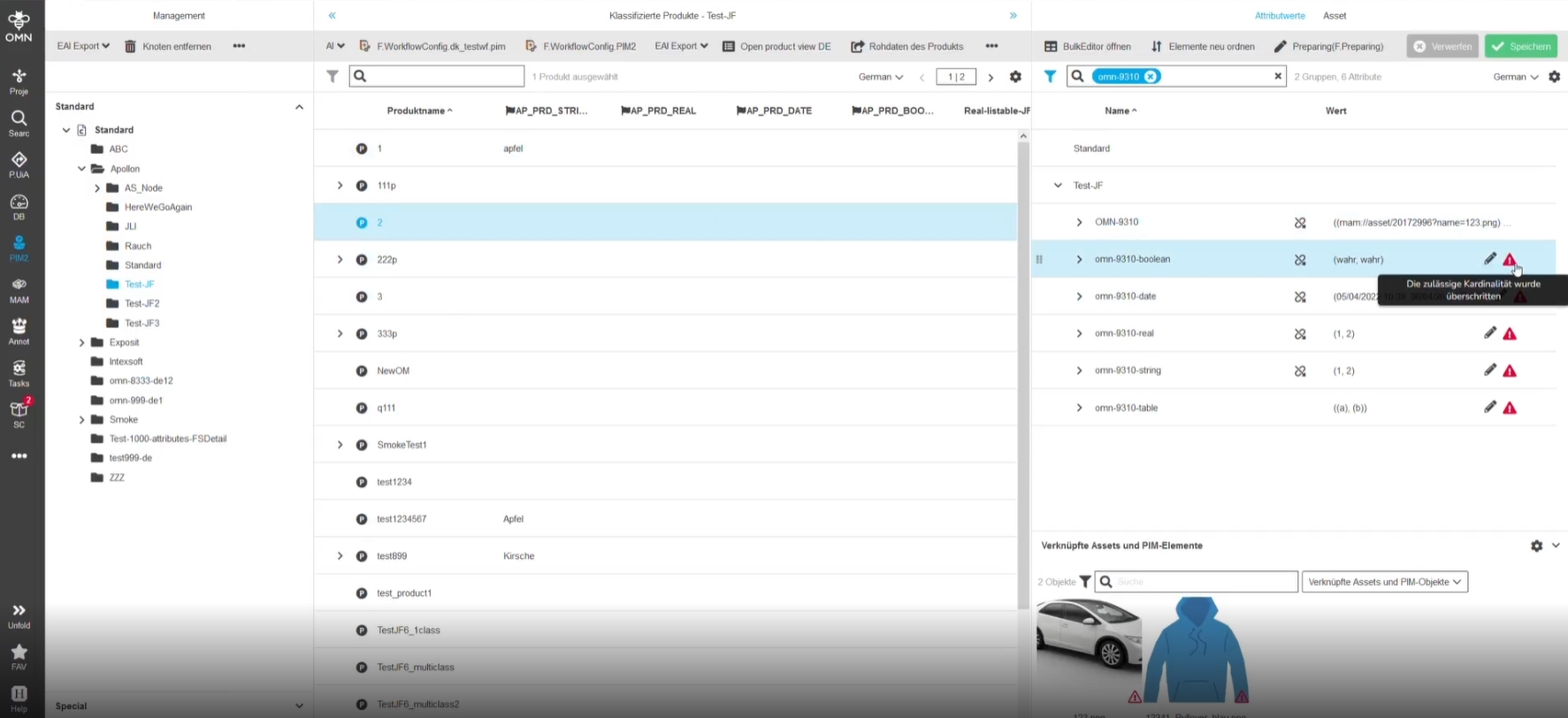The height and width of the screenshot is (718, 1568).
Task: Click BulkEditor öffnen button
Action: 1088,46
